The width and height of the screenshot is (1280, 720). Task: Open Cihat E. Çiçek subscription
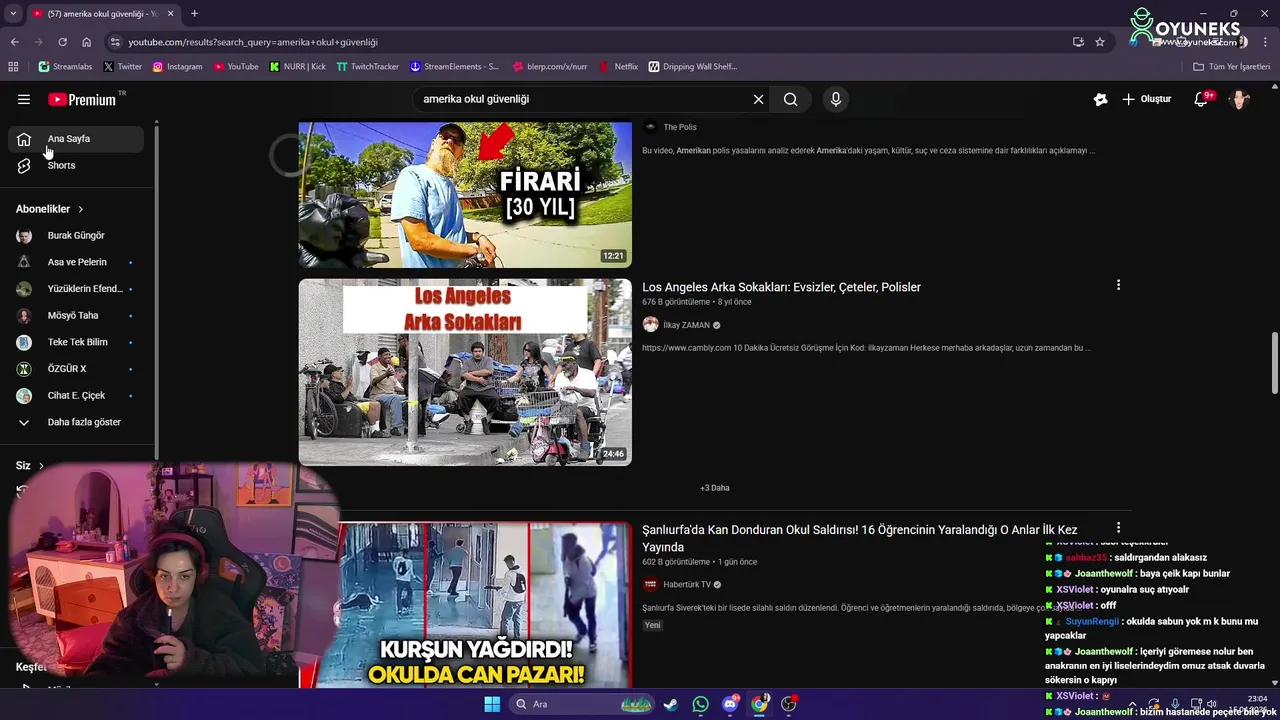click(x=76, y=395)
